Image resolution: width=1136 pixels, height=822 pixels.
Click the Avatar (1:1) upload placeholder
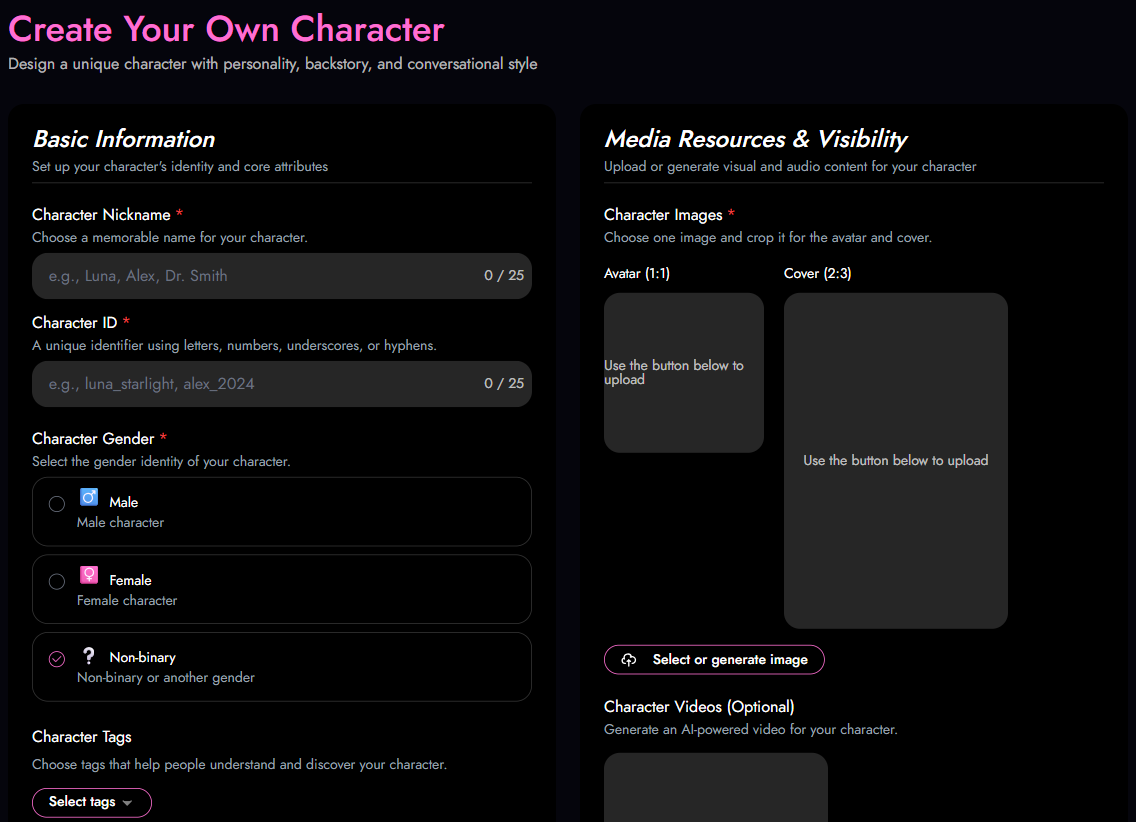[684, 373]
